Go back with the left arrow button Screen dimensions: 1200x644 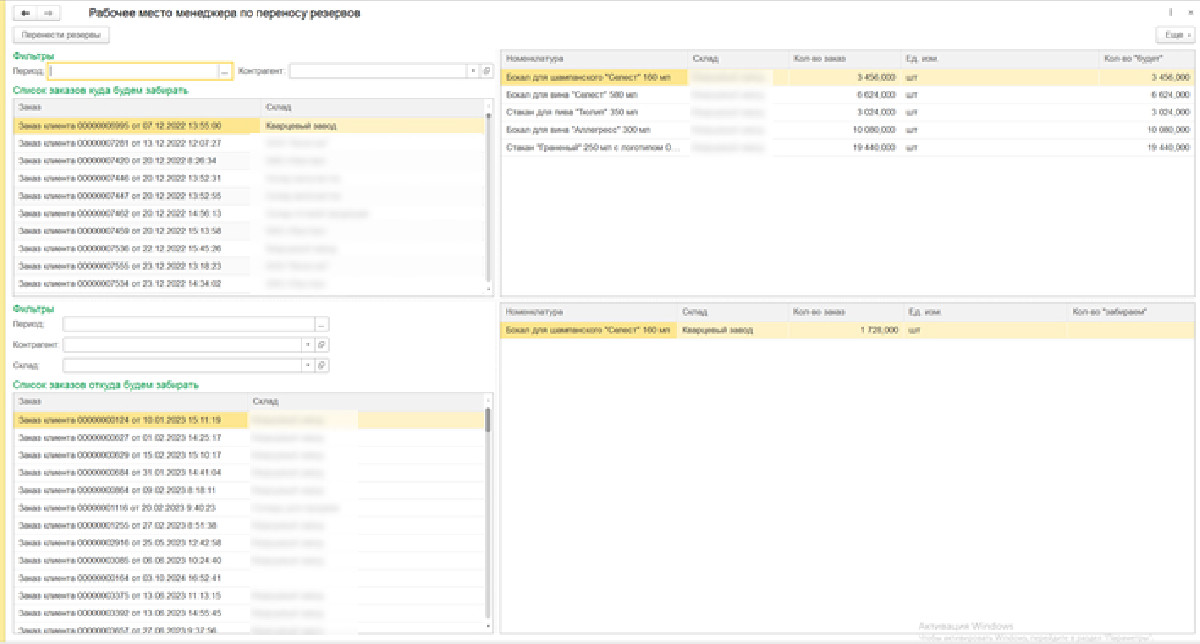[25, 13]
